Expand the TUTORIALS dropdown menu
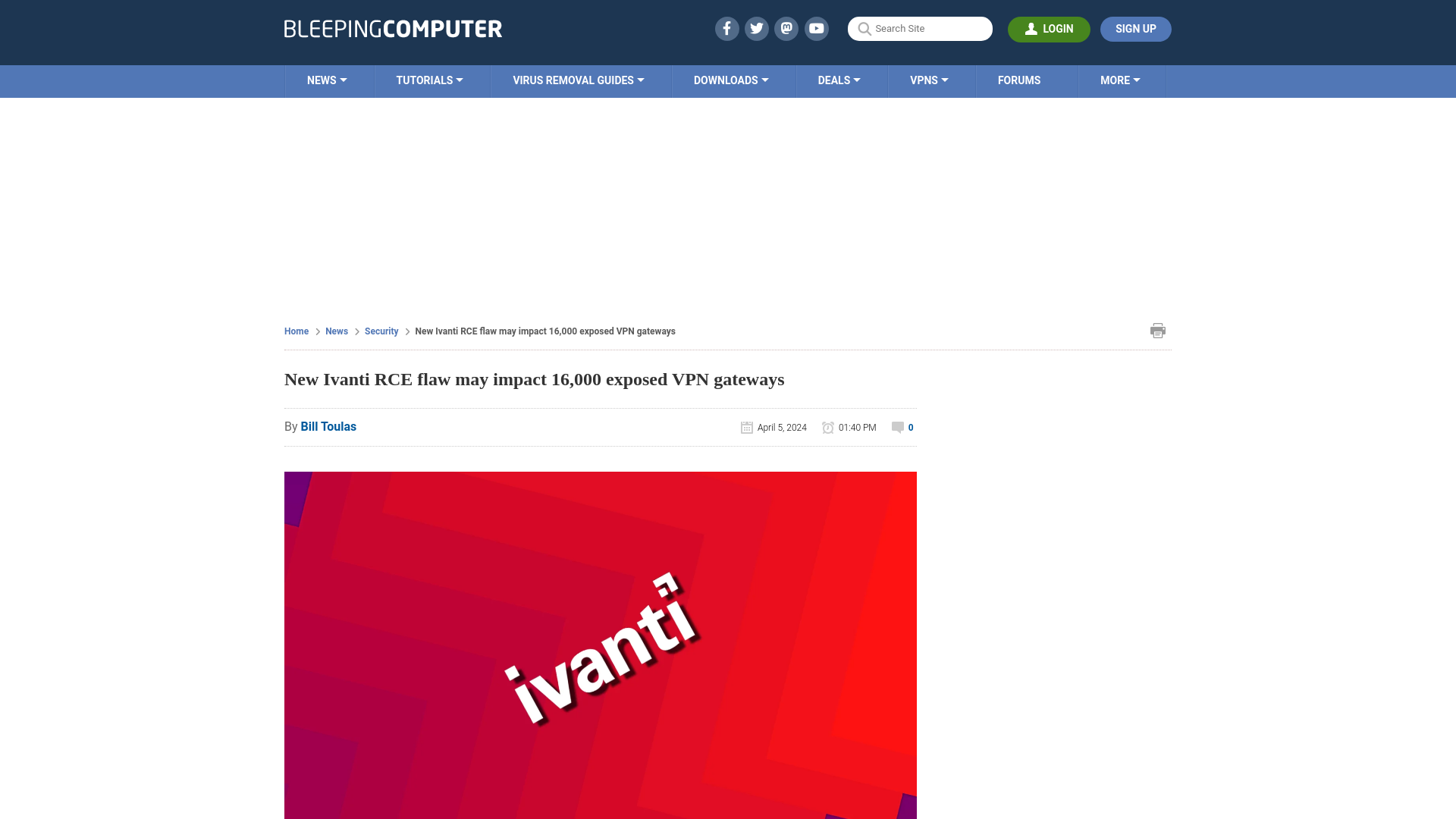The width and height of the screenshot is (1456, 819). (429, 80)
